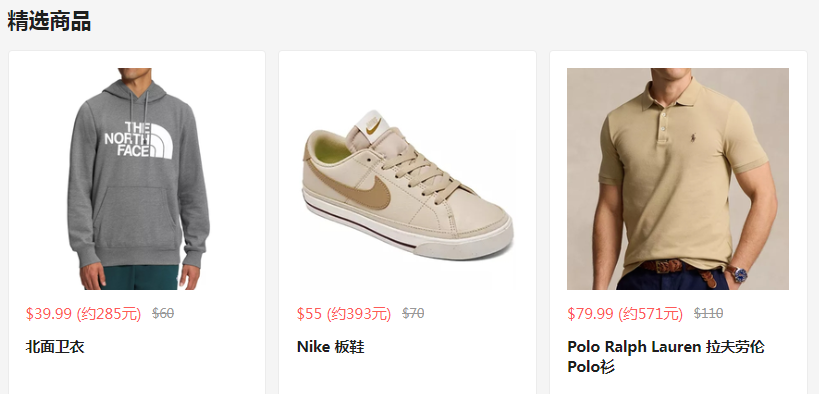Select the $39.99 (约285元) sale price

pos(84,314)
